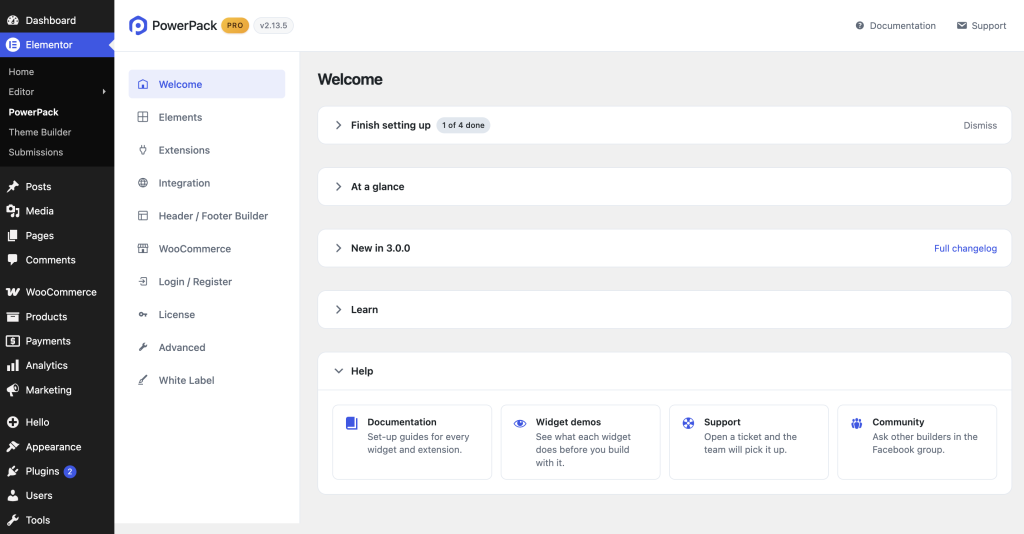Open the Full changelog link
Viewport: 1024px width, 534px height.
(965, 248)
